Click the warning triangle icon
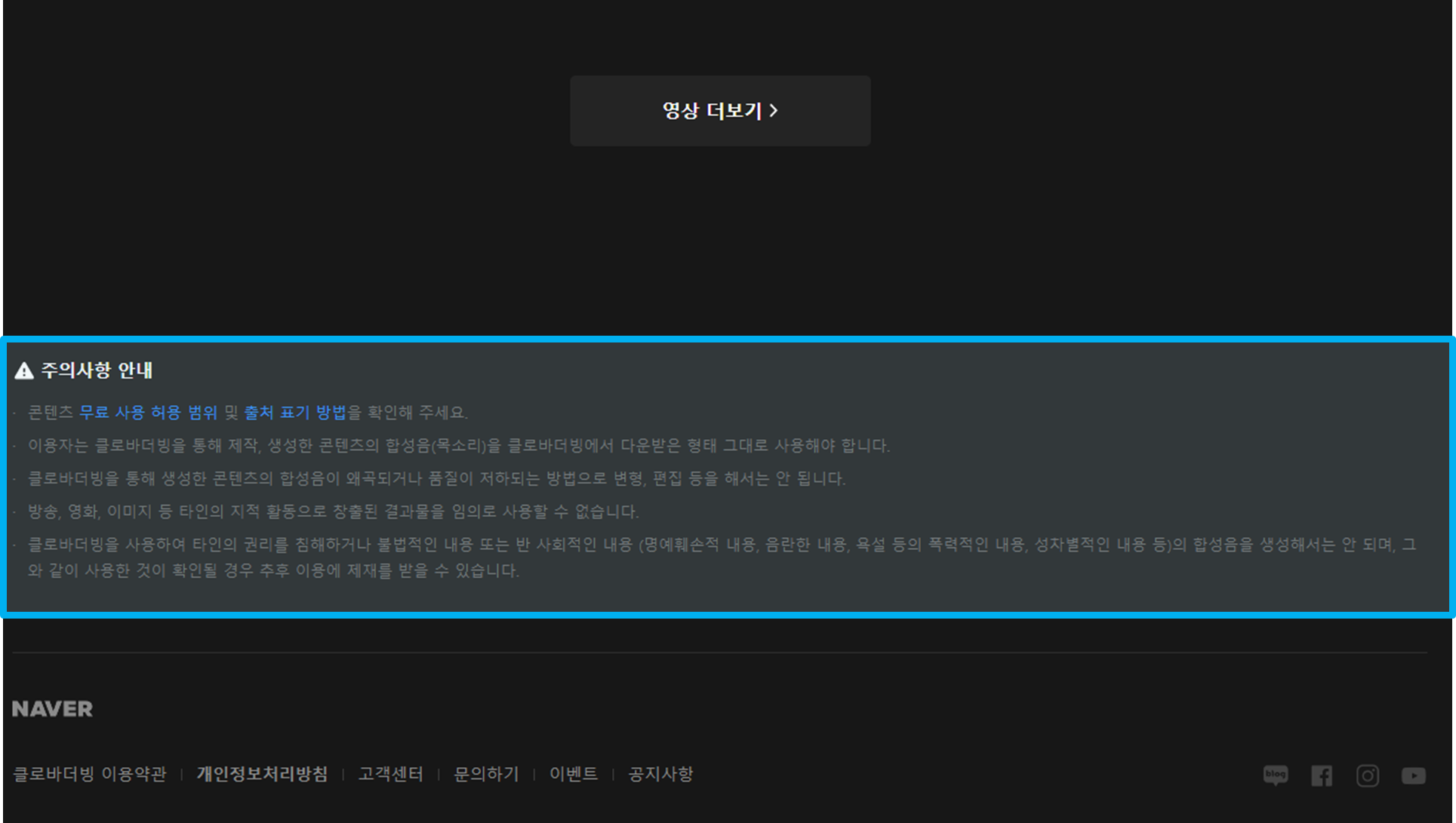The image size is (1456, 823). pos(24,370)
